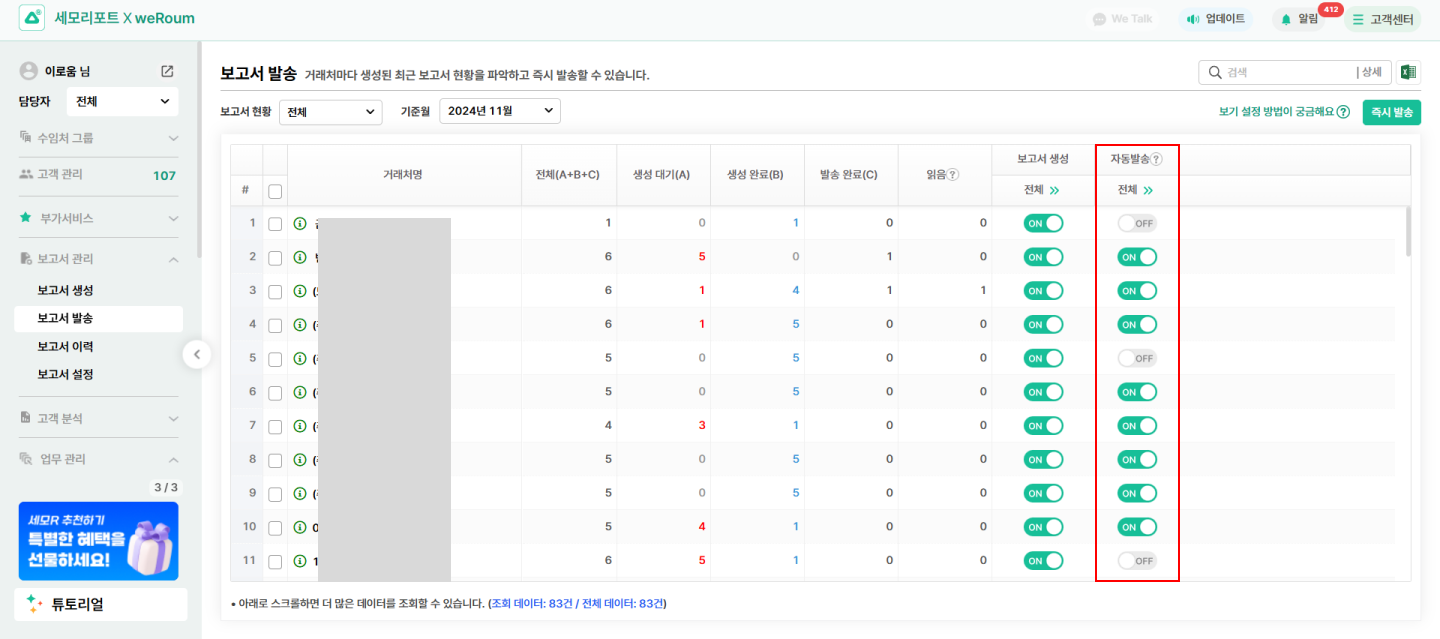
Task: Click the info icon in row 1
Action: (x=299, y=223)
